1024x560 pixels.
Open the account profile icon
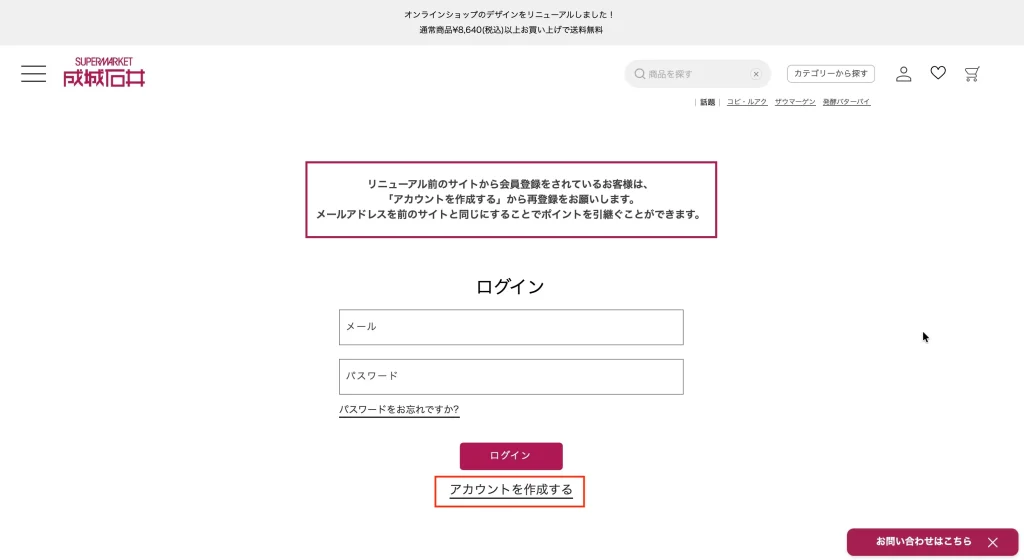pyautogui.click(x=903, y=74)
